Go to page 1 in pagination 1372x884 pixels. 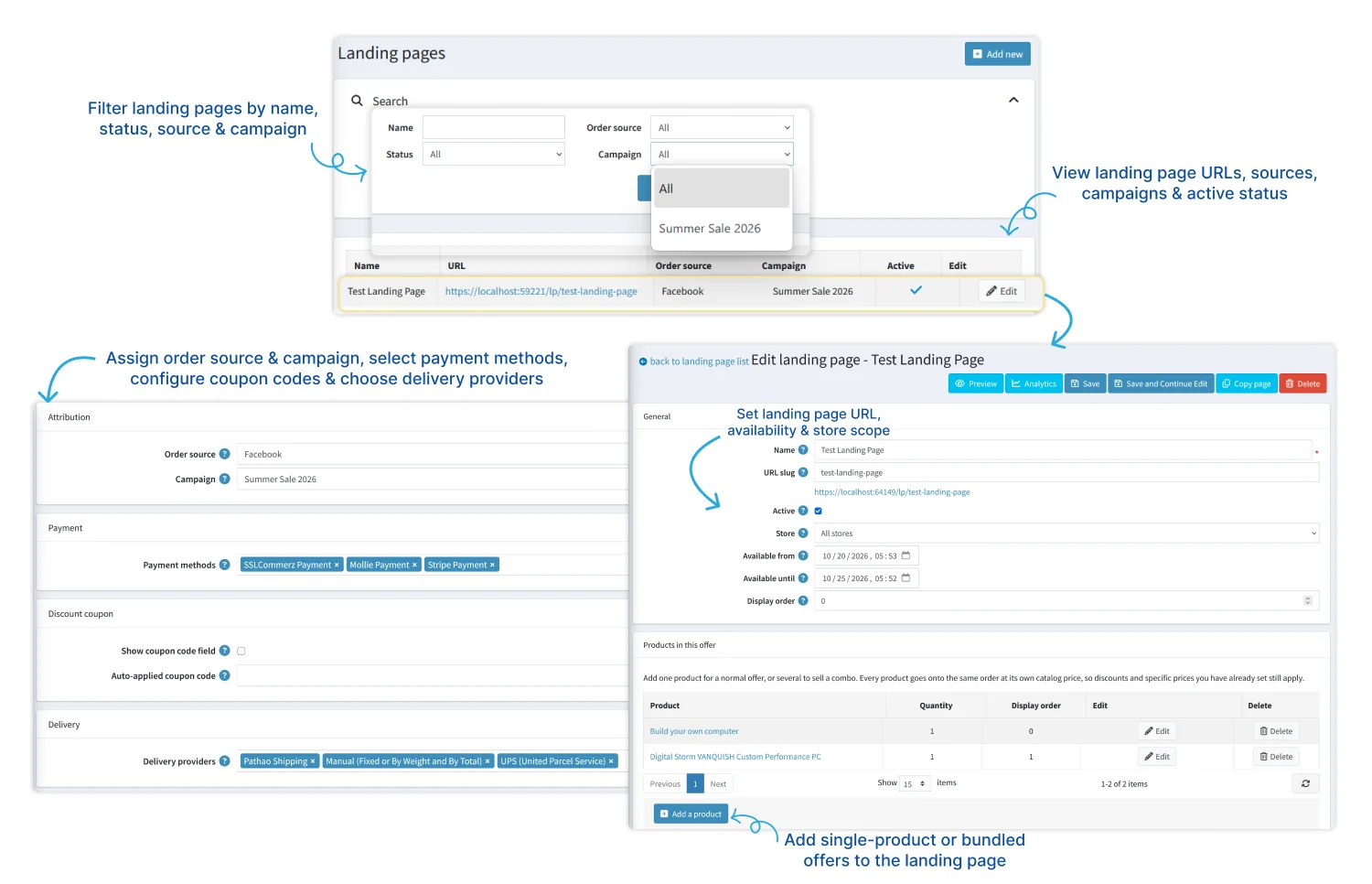coord(695,784)
